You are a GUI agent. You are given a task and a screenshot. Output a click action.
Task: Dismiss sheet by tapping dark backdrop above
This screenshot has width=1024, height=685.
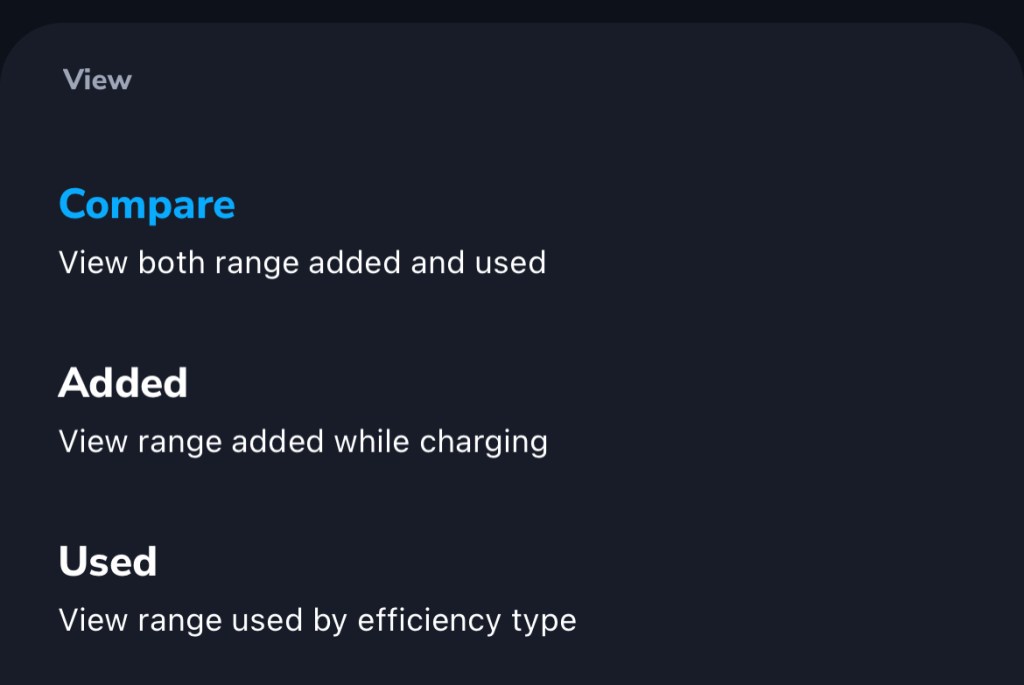512,9
